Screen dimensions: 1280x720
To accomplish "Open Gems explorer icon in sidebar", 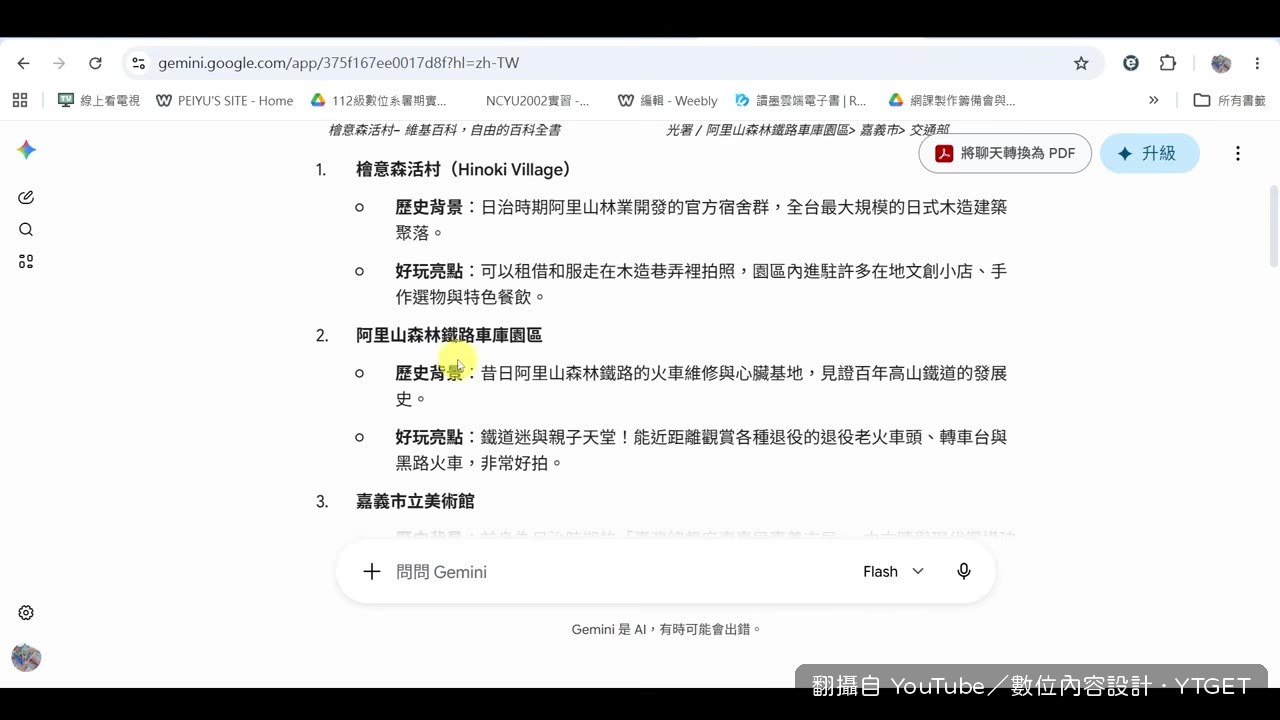I will point(26,261).
